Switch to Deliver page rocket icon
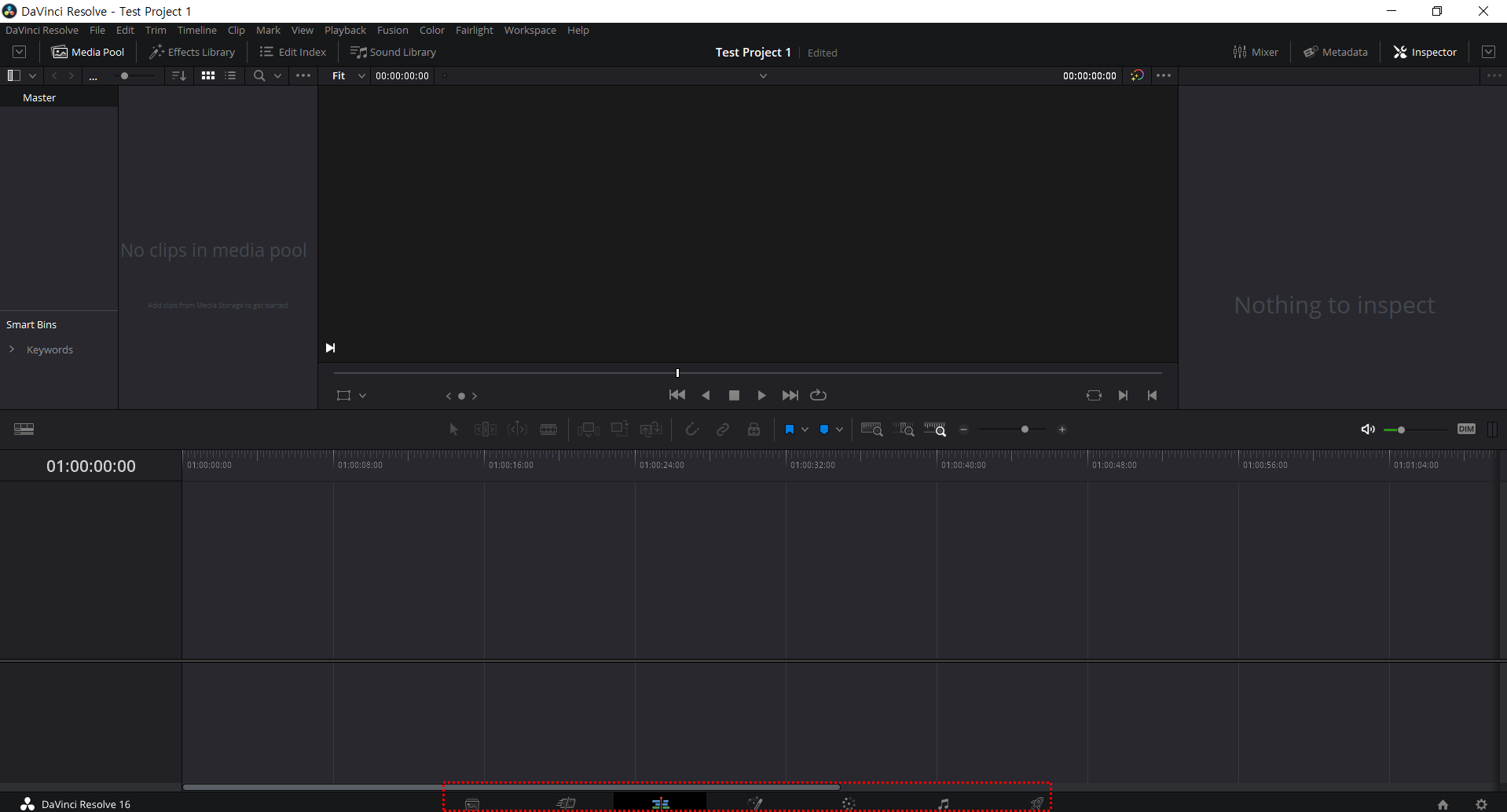The height and width of the screenshot is (812, 1507). point(1037,803)
